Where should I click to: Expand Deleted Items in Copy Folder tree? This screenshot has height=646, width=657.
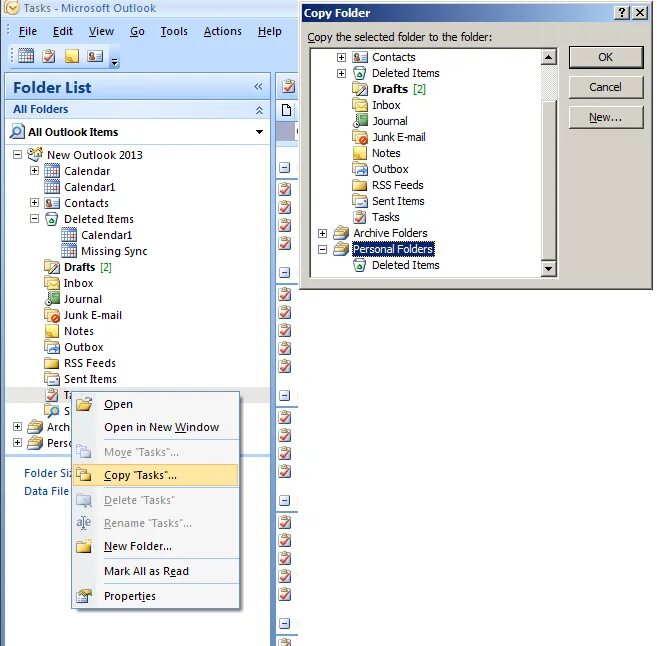click(x=341, y=73)
